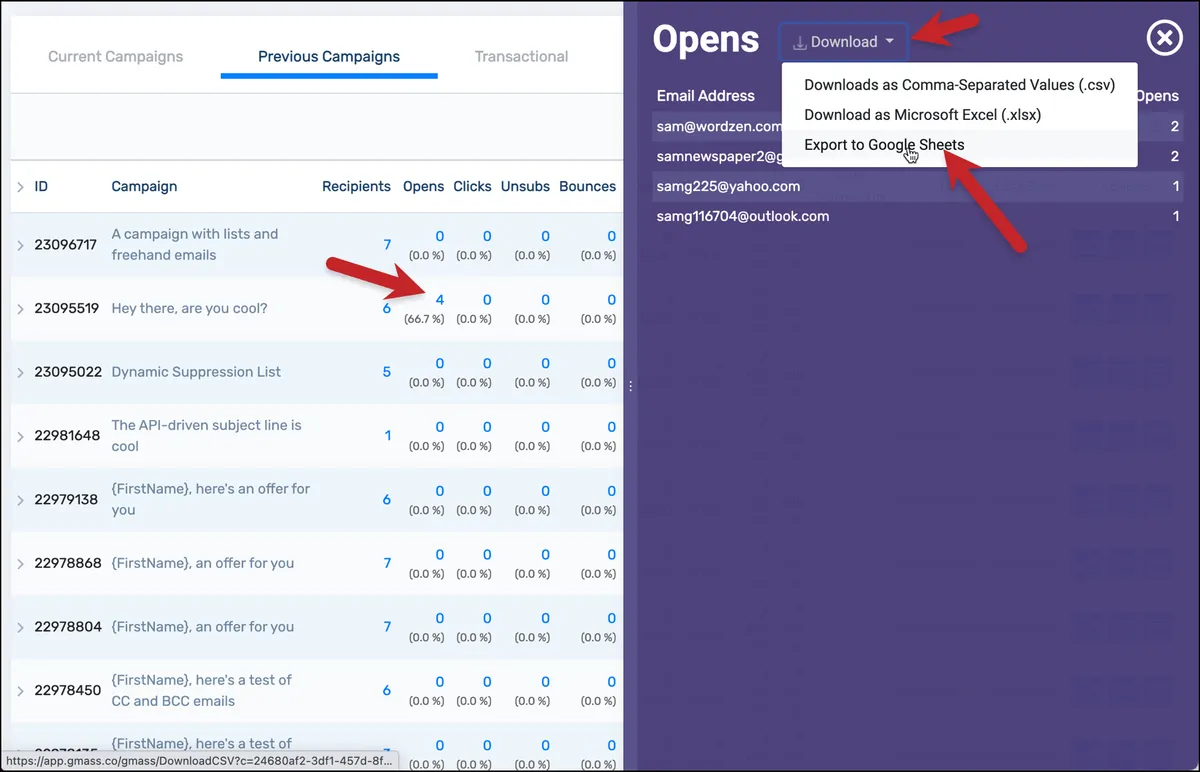The image size is (1200, 772).
Task: Select samnewspaper2 email row
Action: tap(918, 157)
